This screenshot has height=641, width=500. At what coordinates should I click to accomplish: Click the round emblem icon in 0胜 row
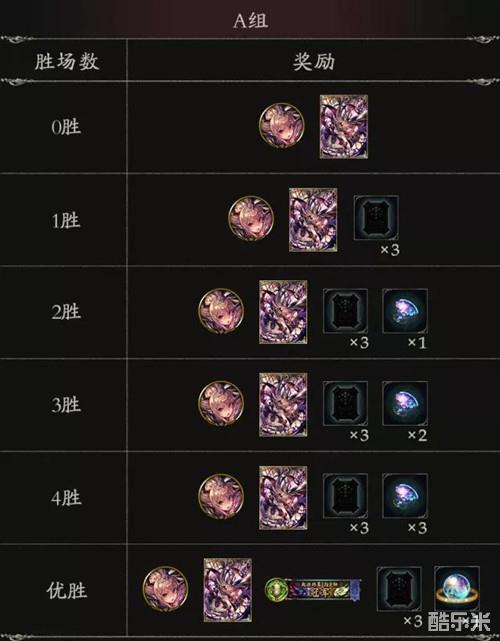coord(282,126)
